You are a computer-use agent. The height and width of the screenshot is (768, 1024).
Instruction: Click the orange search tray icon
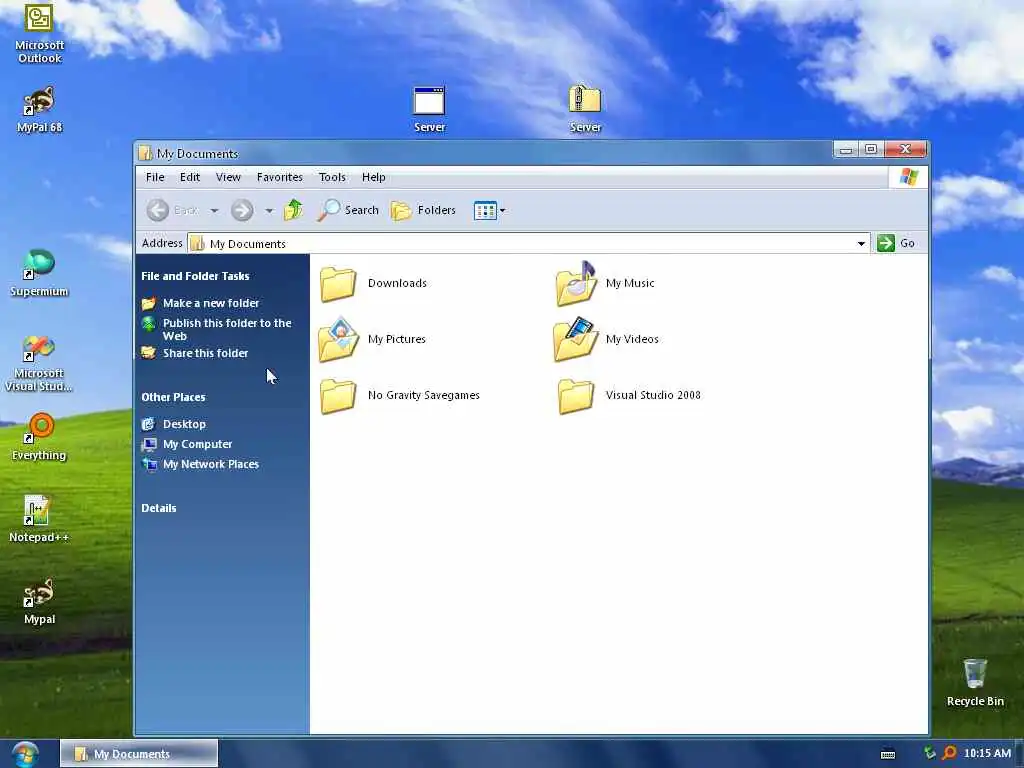coord(950,753)
